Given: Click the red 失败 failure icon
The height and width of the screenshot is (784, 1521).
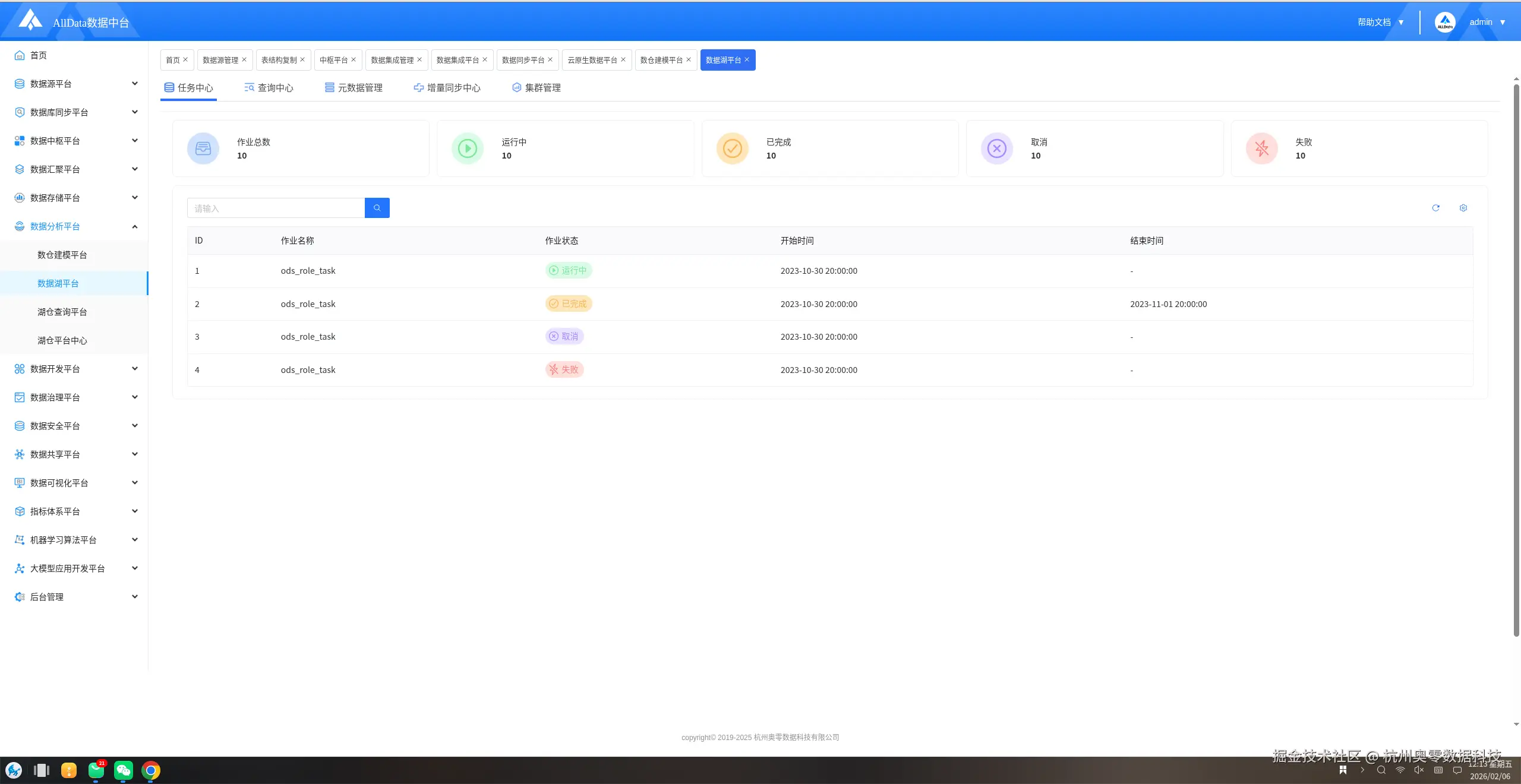Looking at the screenshot, I should click(1261, 148).
